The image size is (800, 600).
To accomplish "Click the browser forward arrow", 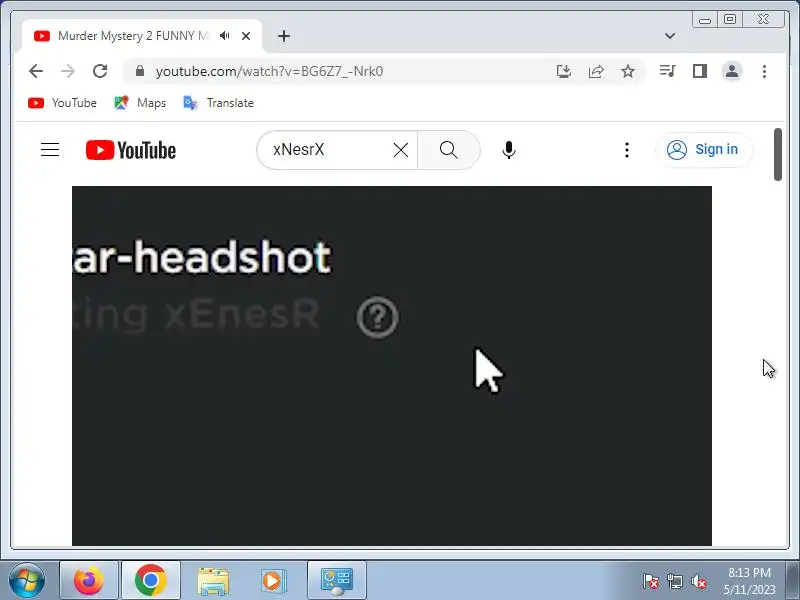I will (68, 71).
